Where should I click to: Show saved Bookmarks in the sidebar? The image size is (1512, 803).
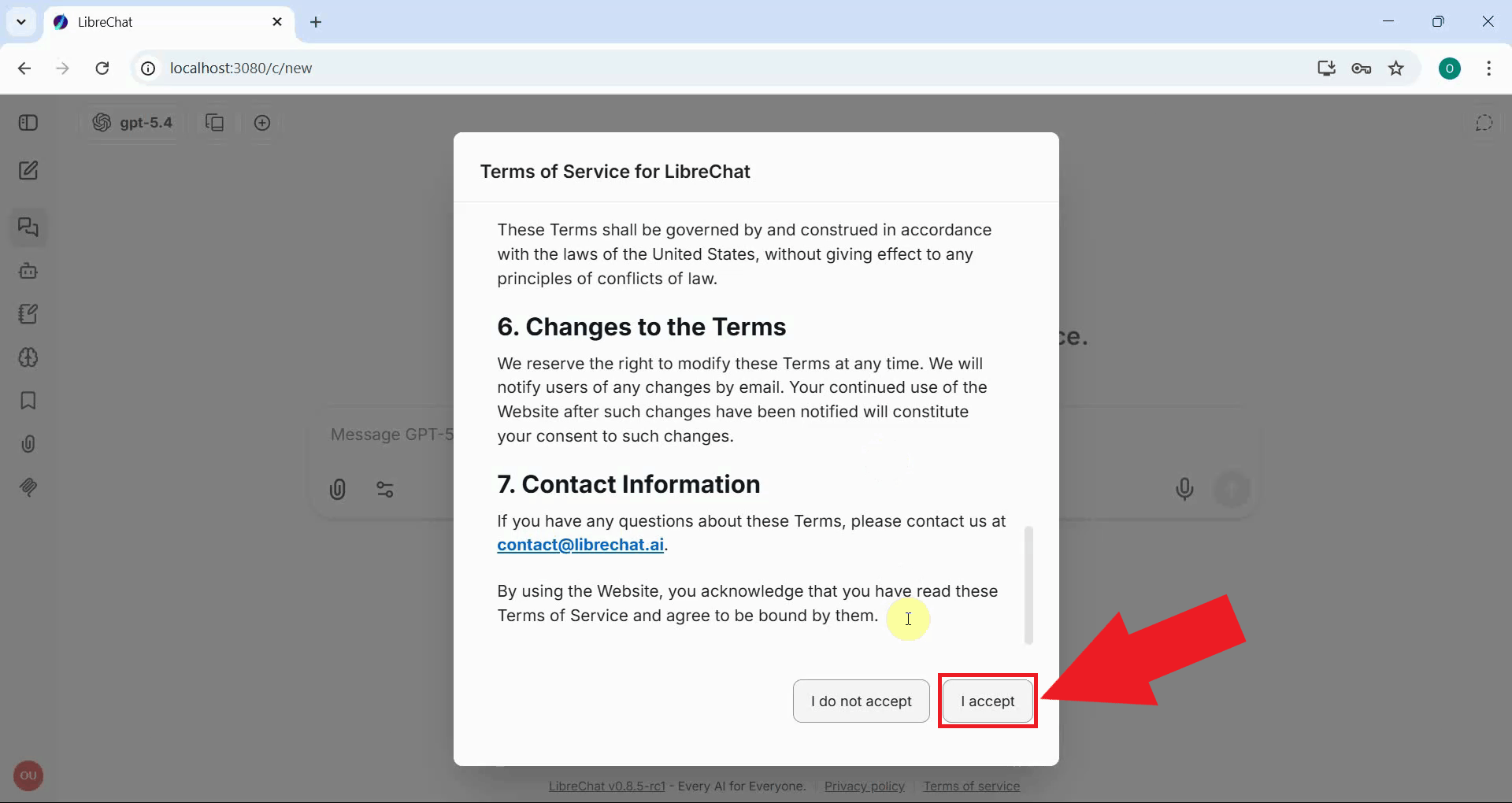click(x=28, y=401)
